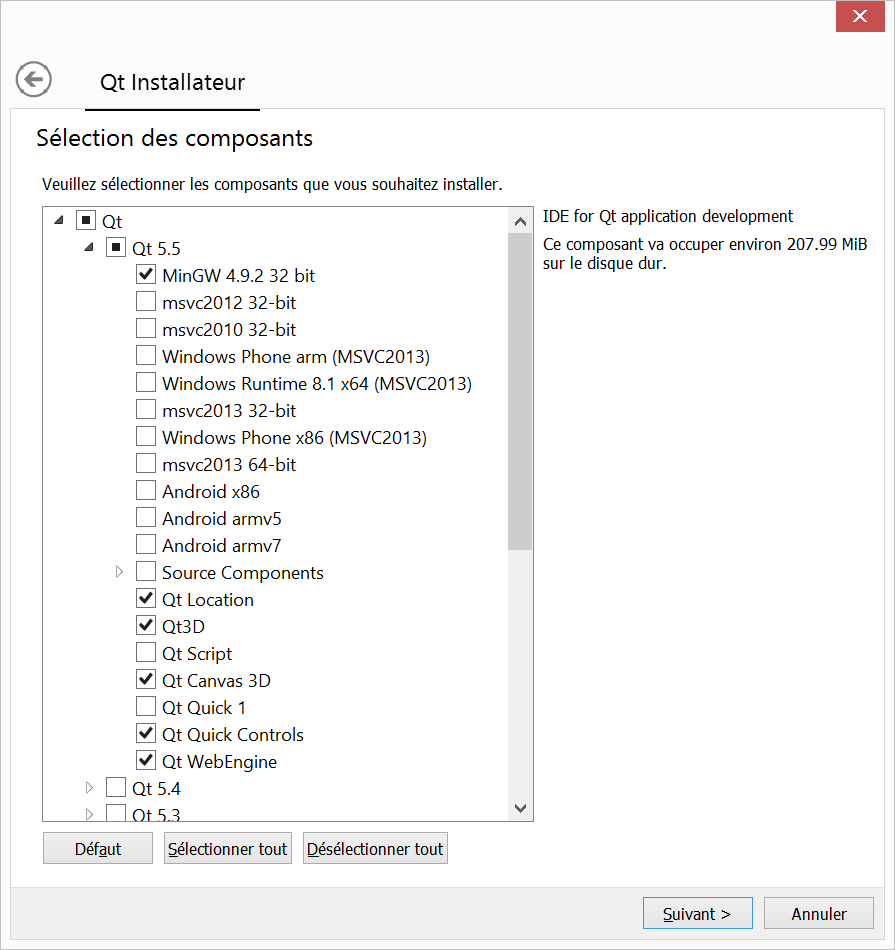This screenshot has width=895, height=950.
Task: Uncheck the Qt3D component
Action: [145, 625]
